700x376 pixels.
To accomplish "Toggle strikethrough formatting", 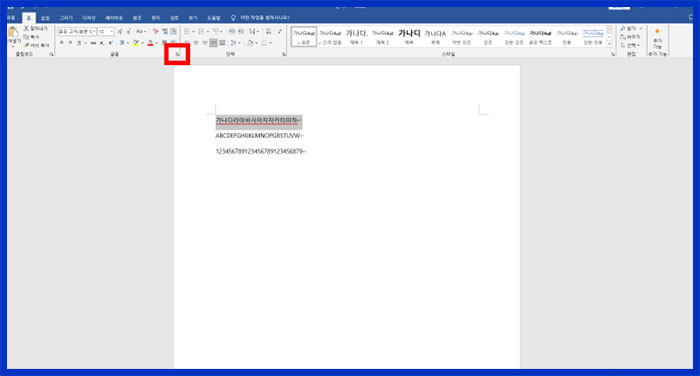I will 93,43.
